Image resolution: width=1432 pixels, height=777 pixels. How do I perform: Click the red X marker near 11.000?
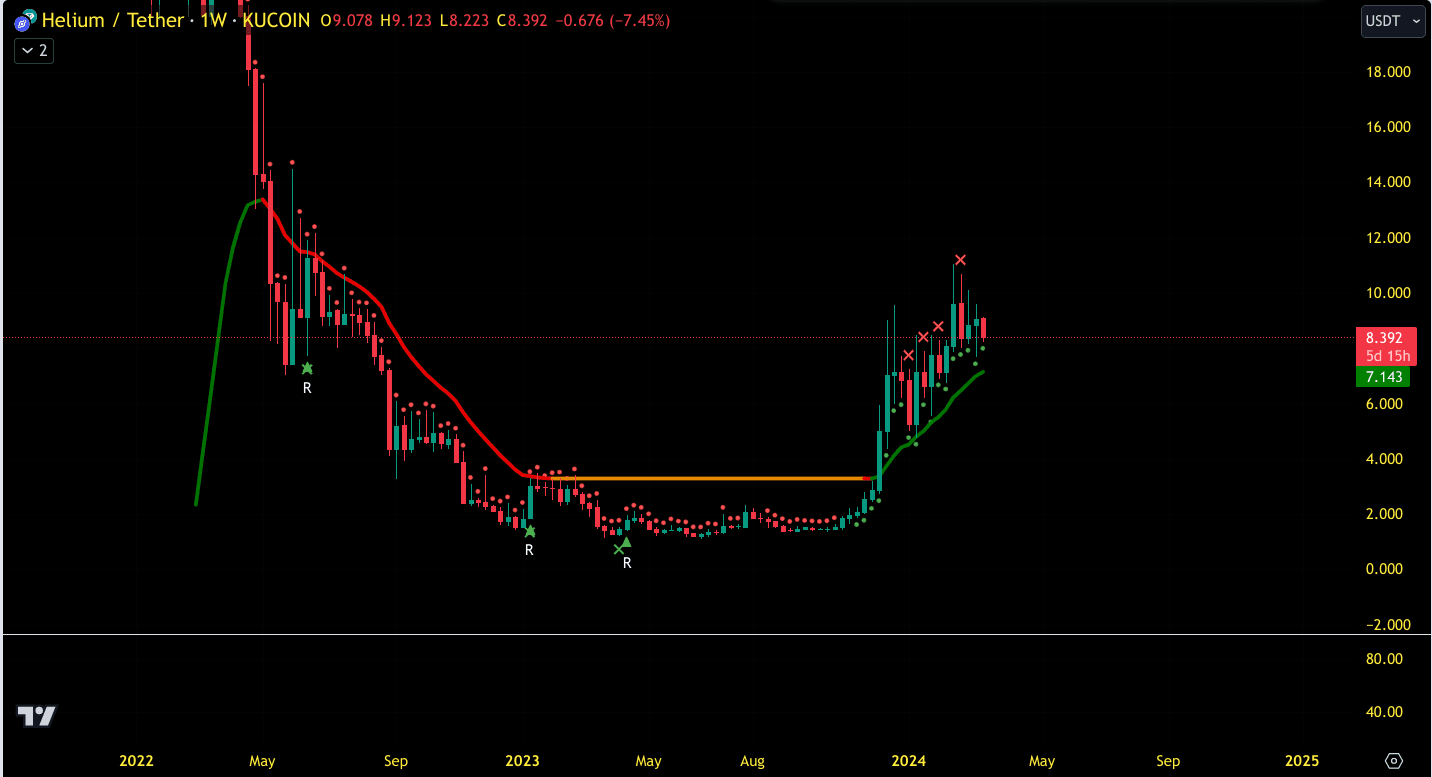pyautogui.click(x=960, y=260)
